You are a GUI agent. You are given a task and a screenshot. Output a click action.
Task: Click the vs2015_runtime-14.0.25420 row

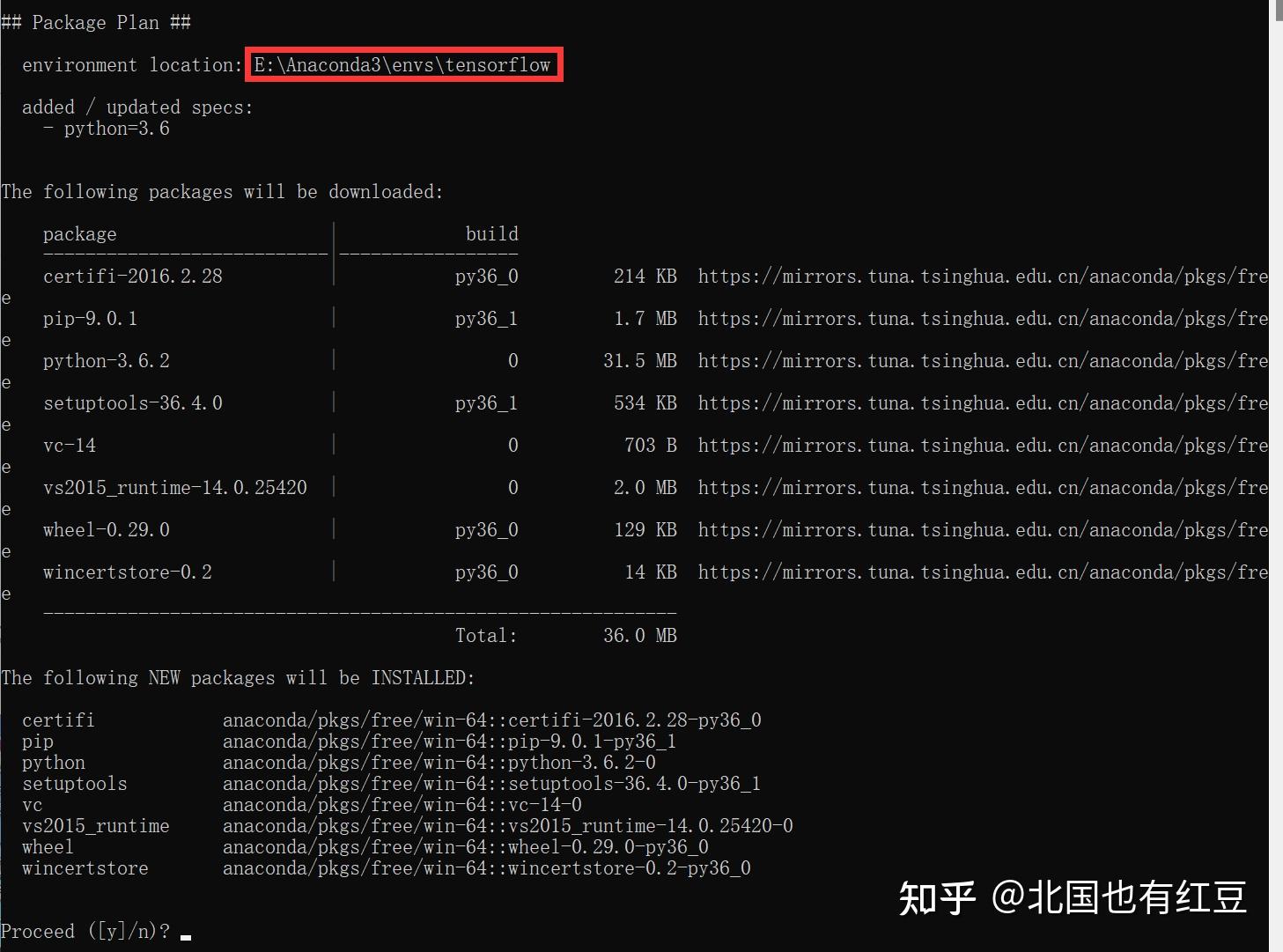click(174, 487)
